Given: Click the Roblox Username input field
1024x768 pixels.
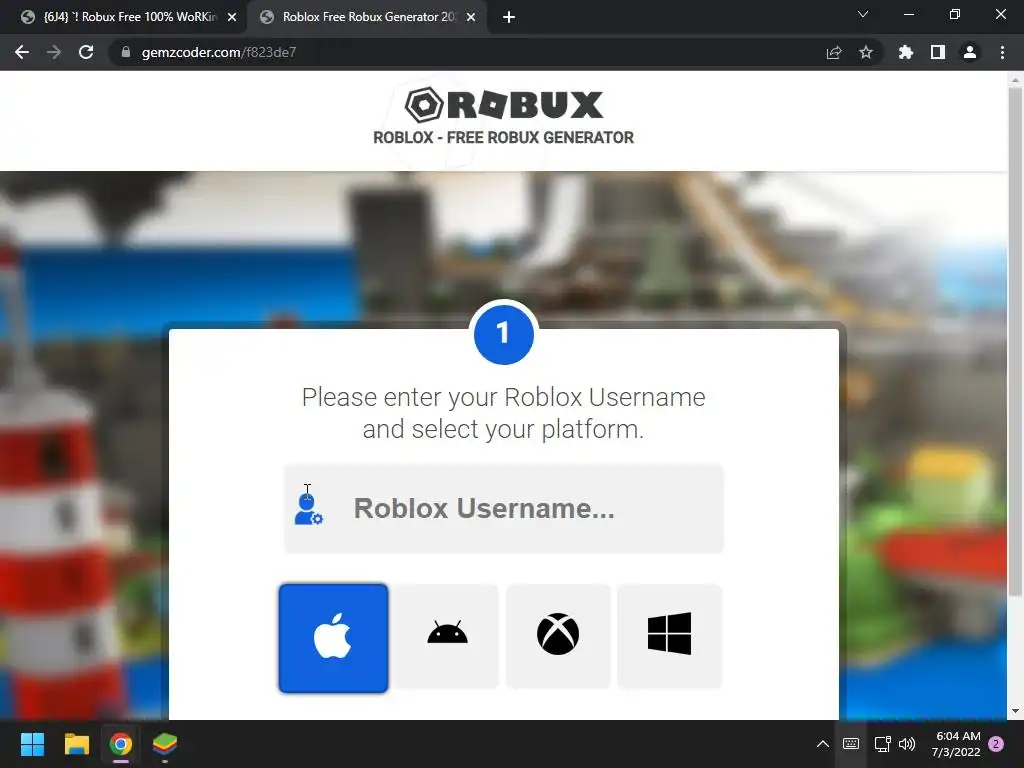Looking at the screenshot, I should (x=504, y=509).
